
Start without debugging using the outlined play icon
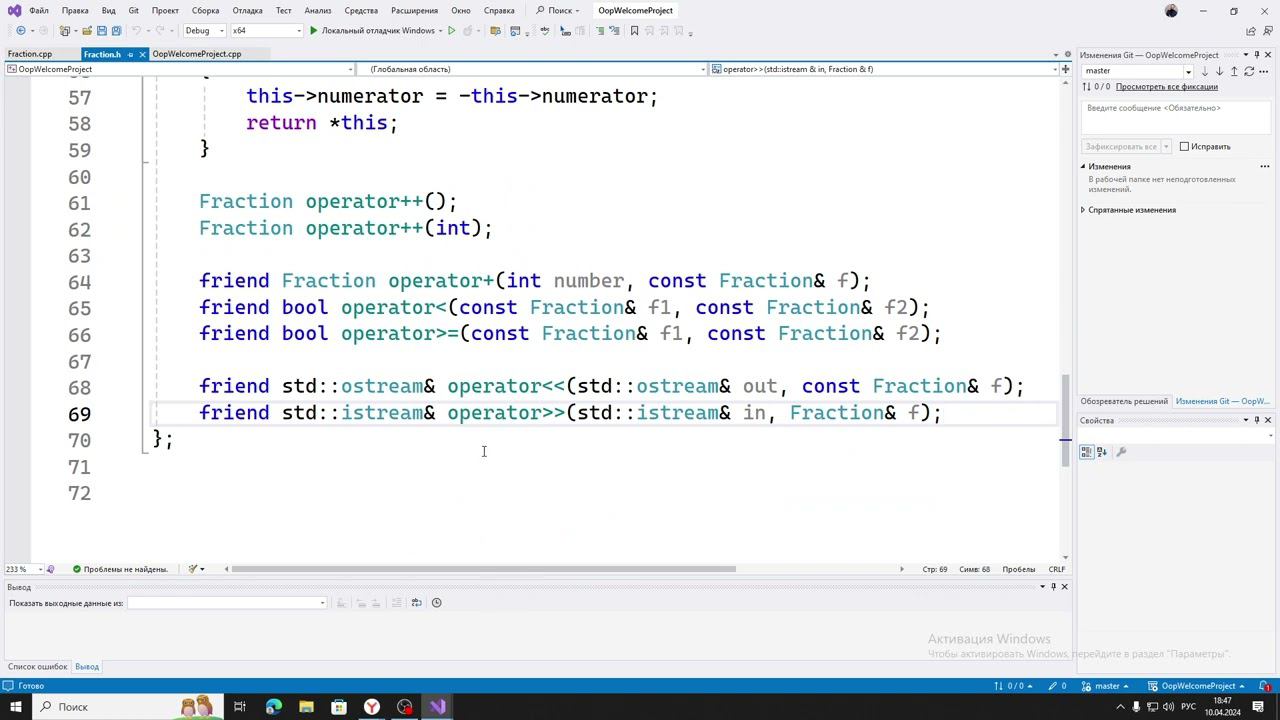[x=451, y=31]
